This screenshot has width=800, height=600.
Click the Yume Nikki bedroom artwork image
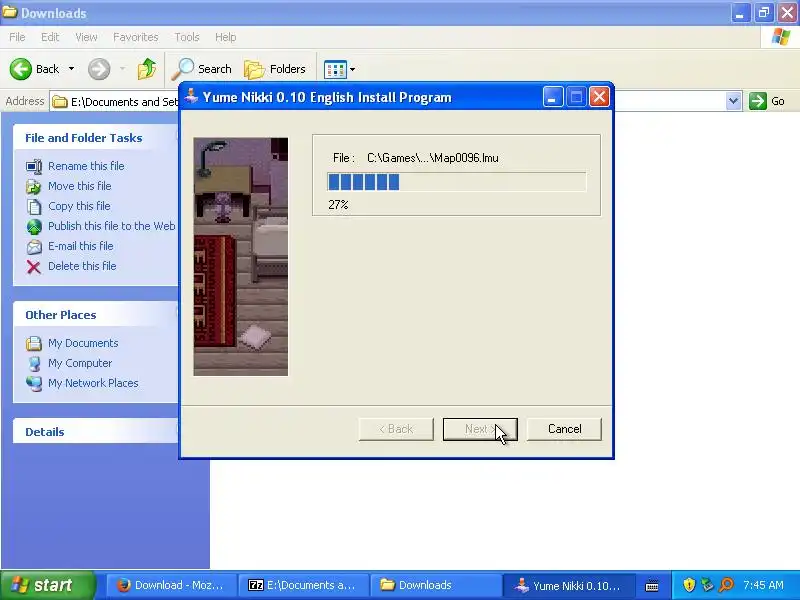click(x=241, y=257)
